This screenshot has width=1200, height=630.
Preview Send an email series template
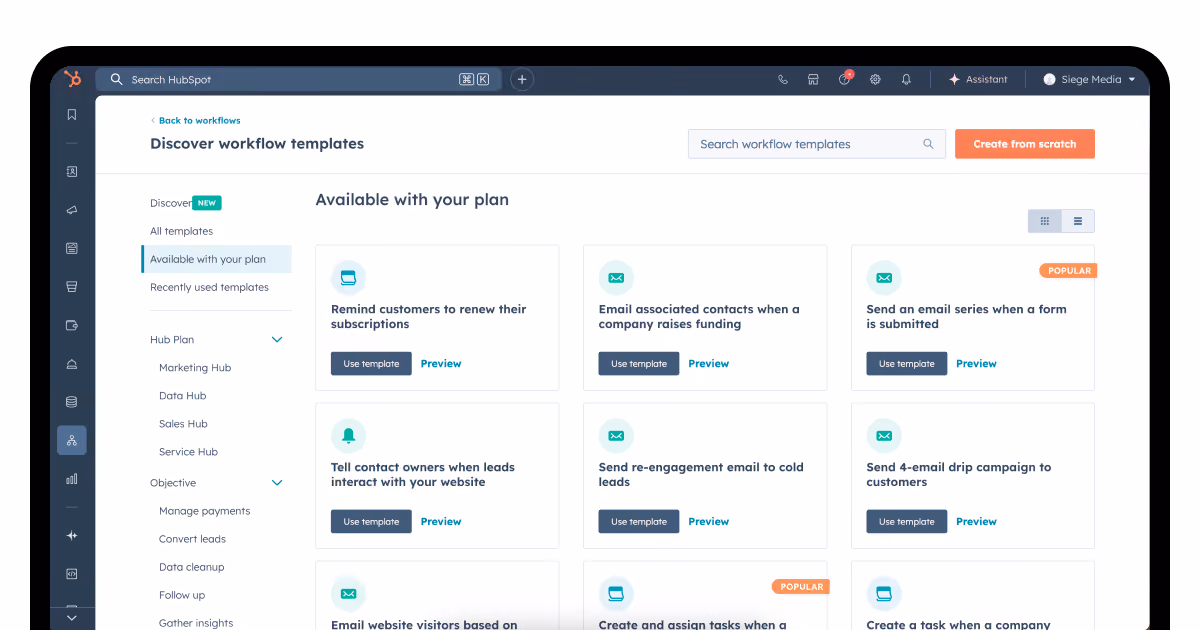tap(976, 364)
